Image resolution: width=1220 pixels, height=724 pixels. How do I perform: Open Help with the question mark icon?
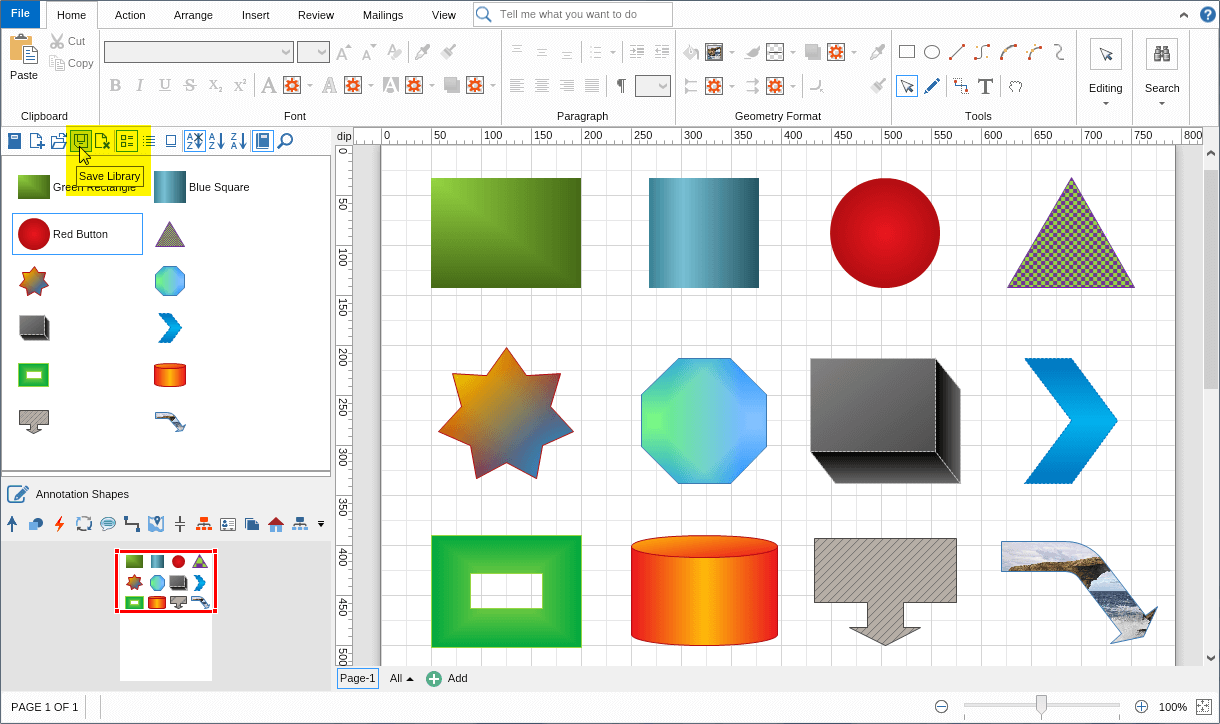click(1207, 14)
